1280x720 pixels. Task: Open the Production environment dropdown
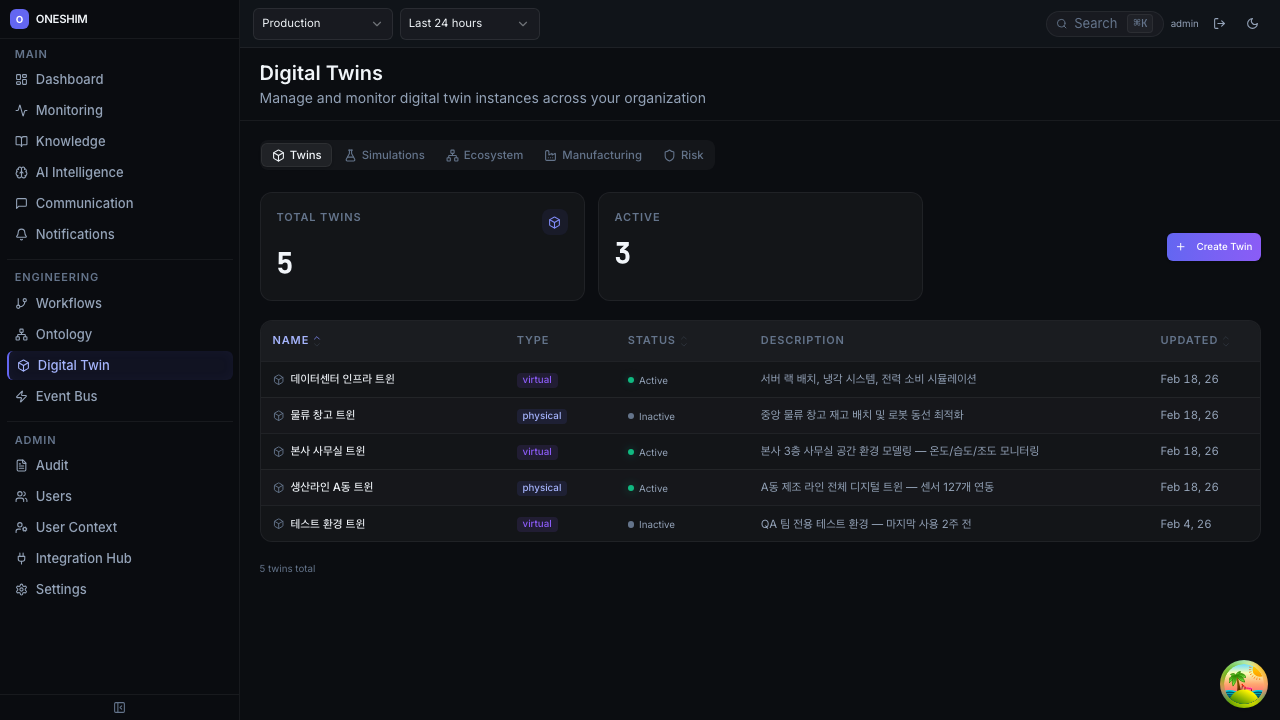coord(321,23)
